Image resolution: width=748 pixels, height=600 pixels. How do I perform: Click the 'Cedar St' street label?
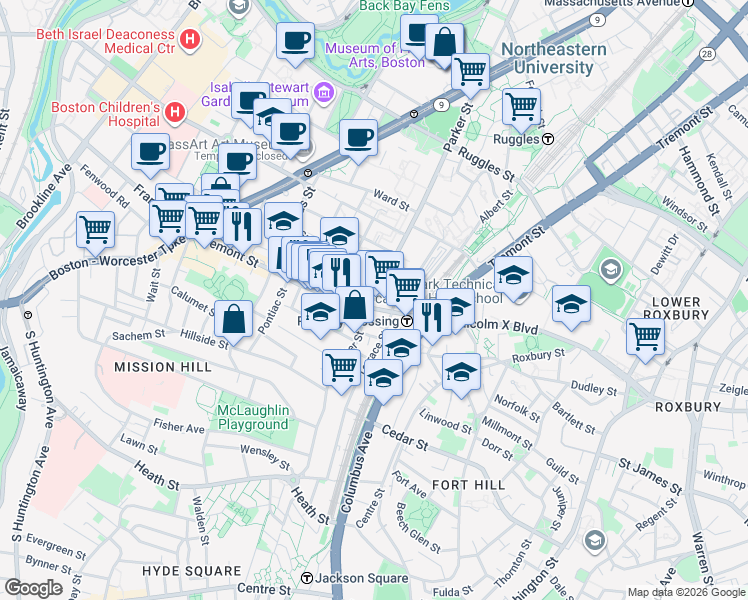click(405, 438)
